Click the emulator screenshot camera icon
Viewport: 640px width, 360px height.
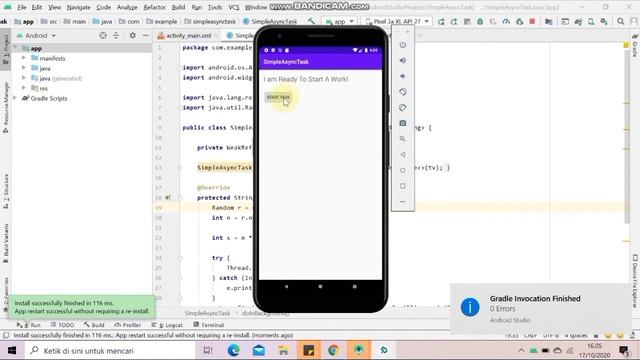click(402, 123)
